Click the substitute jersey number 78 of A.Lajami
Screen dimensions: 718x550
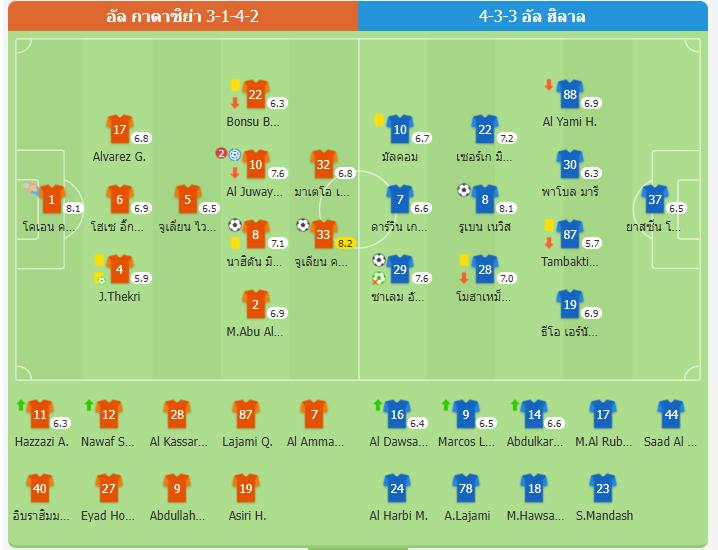pos(464,488)
